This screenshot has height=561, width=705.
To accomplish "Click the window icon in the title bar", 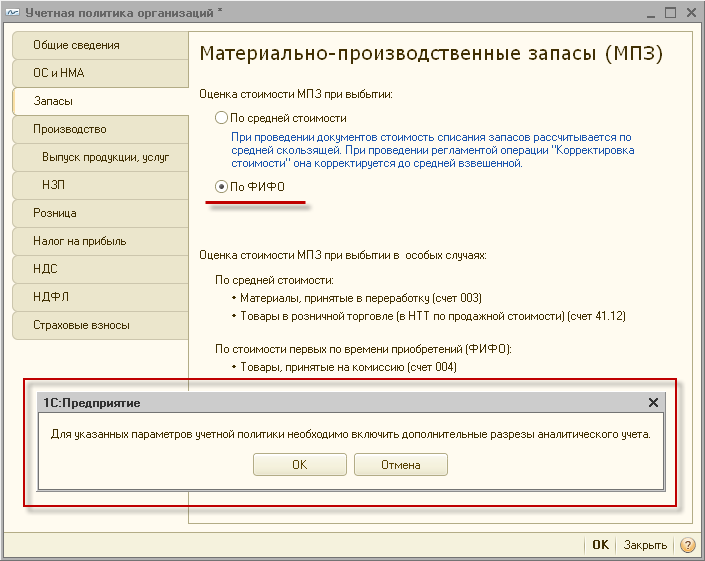I will pos(13,13).
